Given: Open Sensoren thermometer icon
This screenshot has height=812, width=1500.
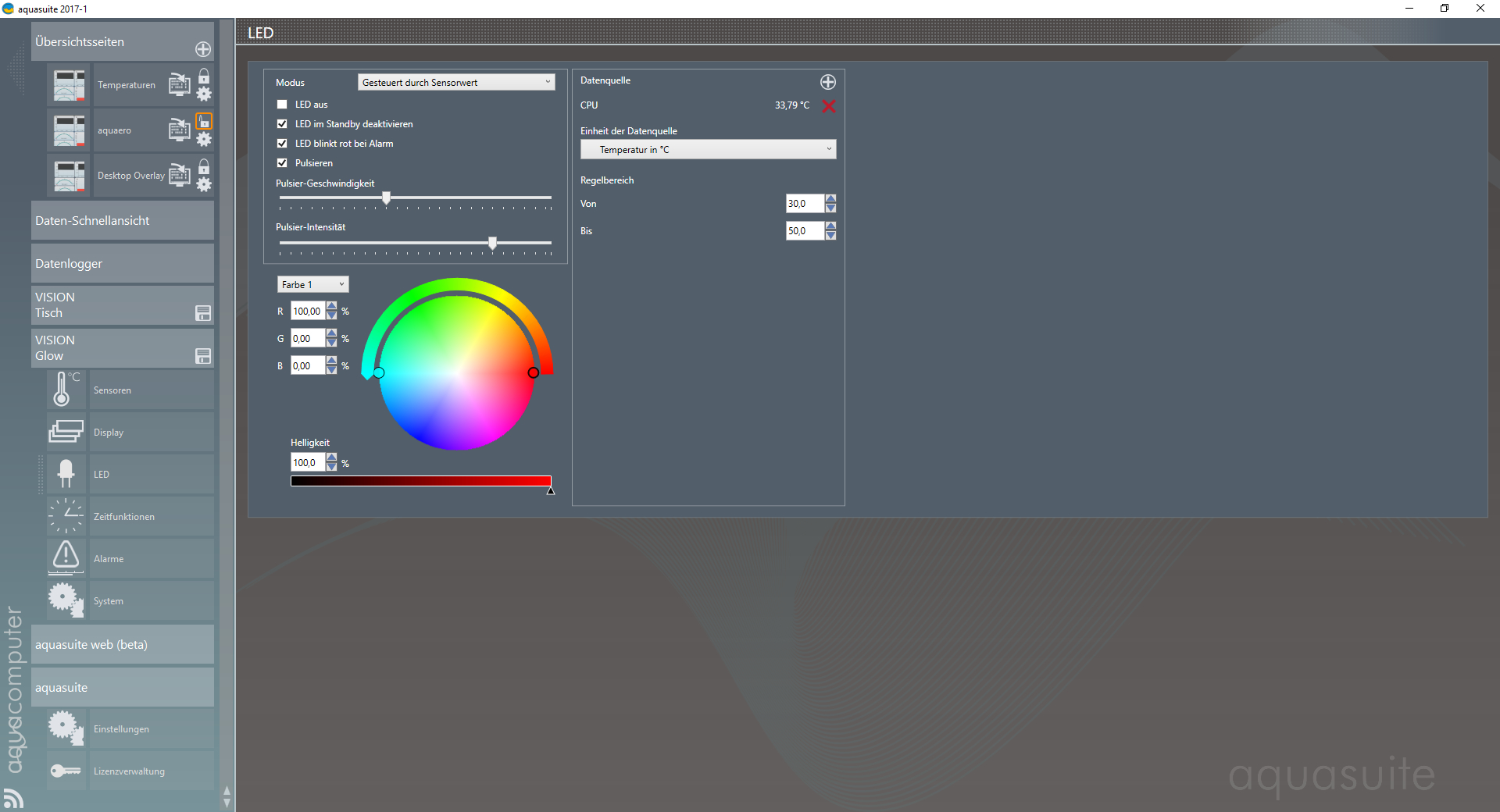Looking at the screenshot, I should pyautogui.click(x=66, y=390).
